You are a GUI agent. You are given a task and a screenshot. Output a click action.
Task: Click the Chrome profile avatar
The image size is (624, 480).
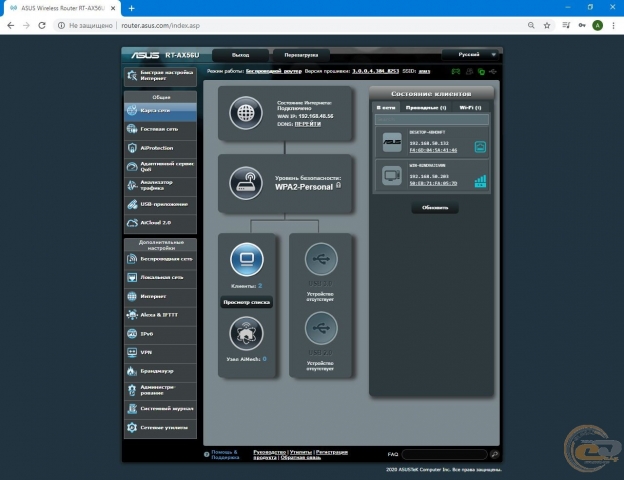click(x=597, y=25)
